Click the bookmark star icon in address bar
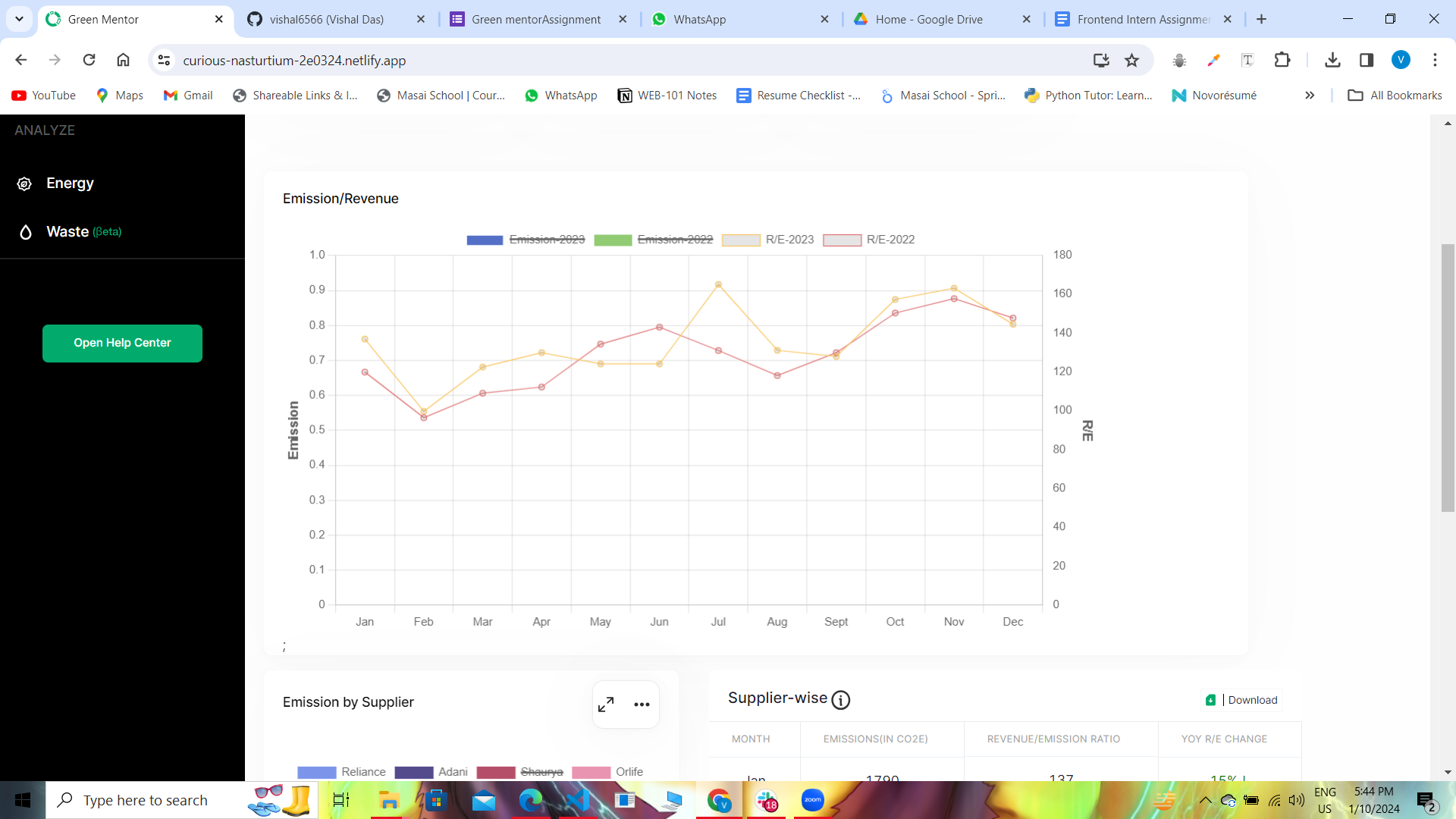The height and width of the screenshot is (819, 1456). [1132, 60]
